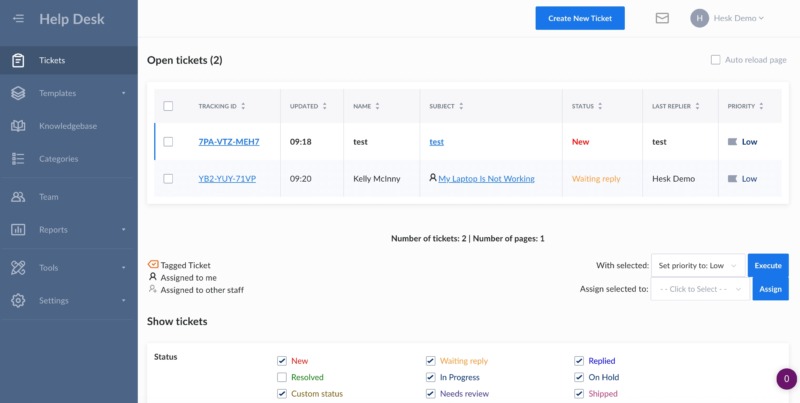Screen dimensions: 800x403
Task: Click the Execute button
Action: click(x=768, y=266)
